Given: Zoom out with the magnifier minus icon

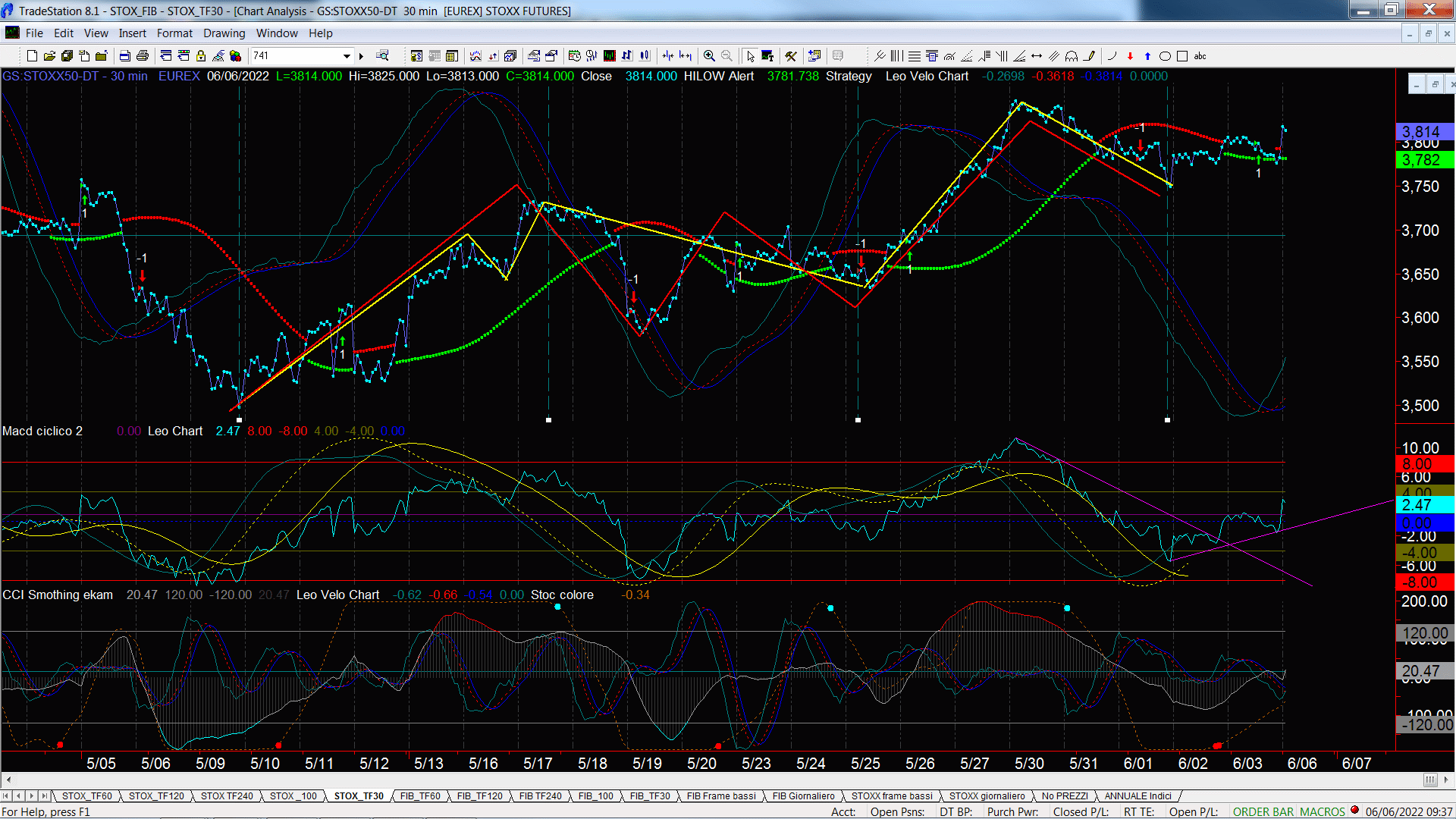Looking at the screenshot, I should pos(727,56).
